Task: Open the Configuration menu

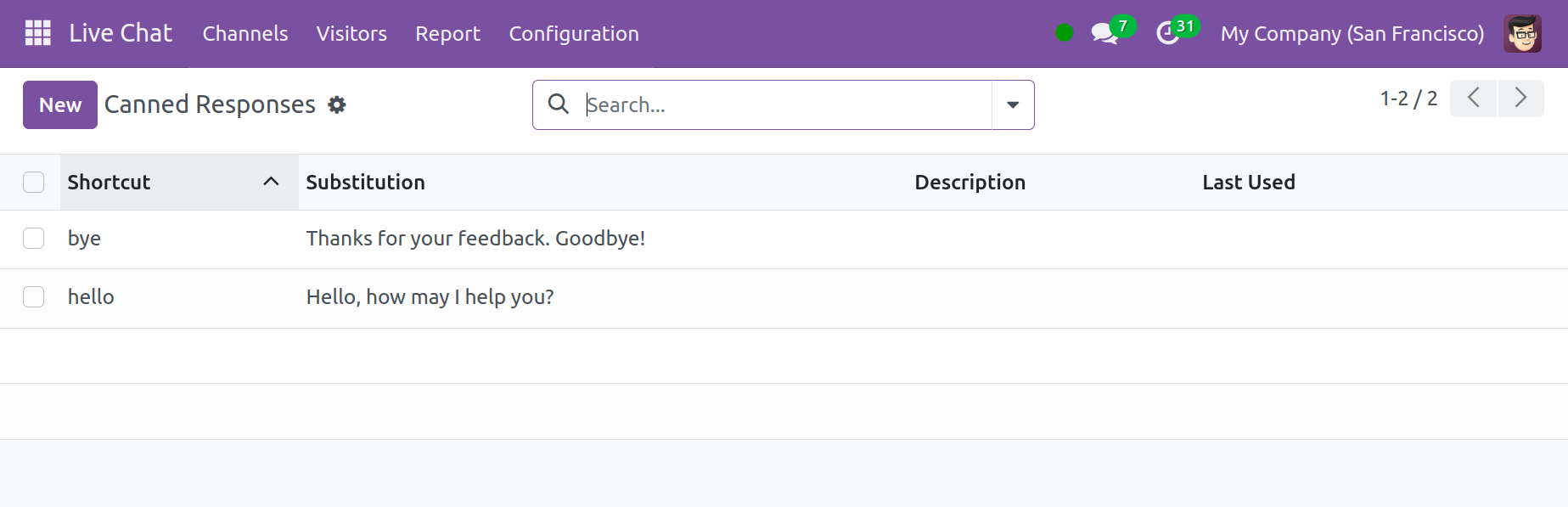Action: [x=574, y=33]
